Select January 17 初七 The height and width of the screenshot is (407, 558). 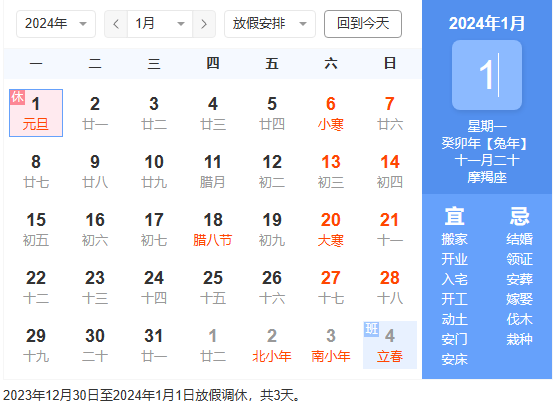pos(154,229)
